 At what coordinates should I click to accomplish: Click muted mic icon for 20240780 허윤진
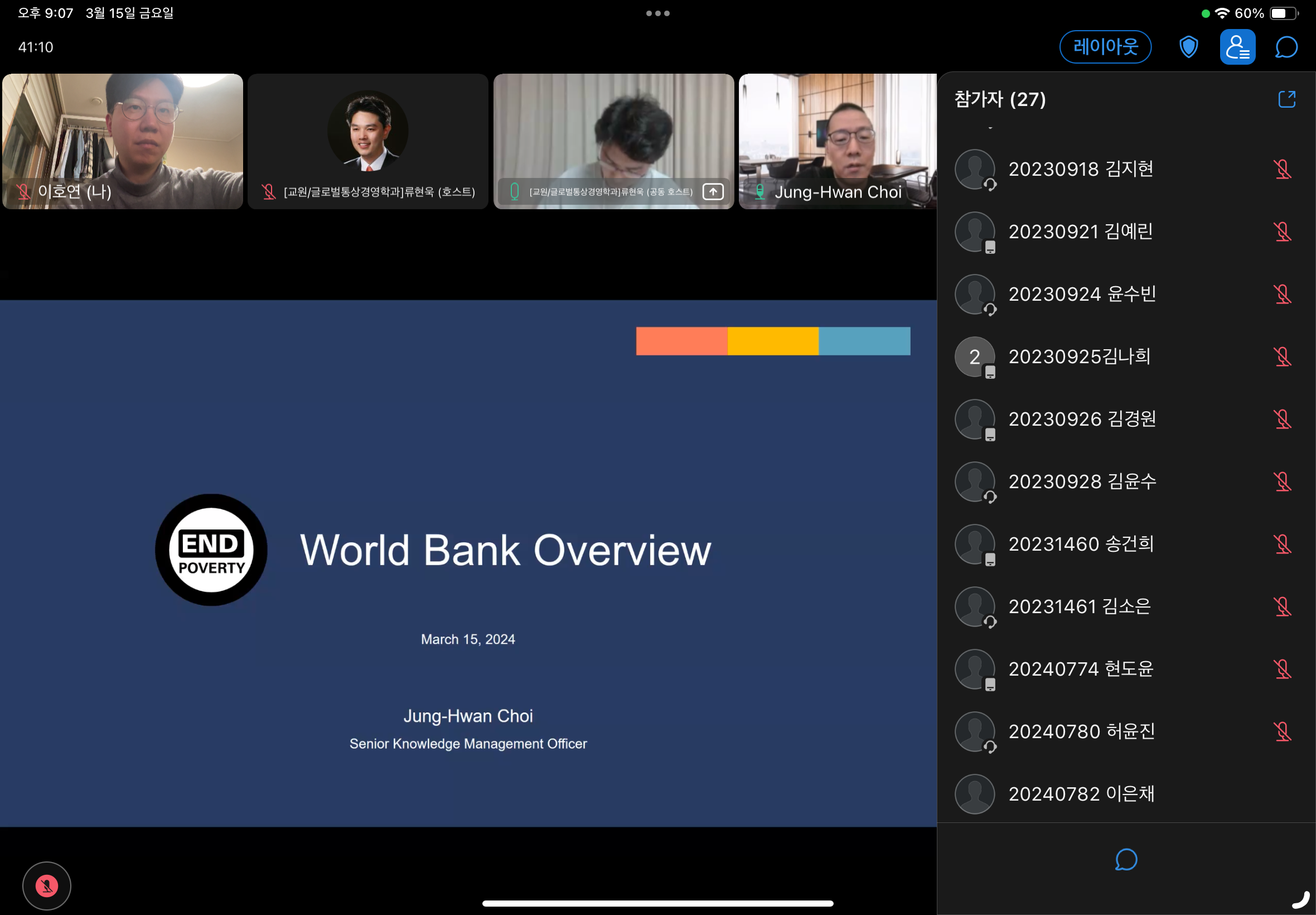point(1282,731)
